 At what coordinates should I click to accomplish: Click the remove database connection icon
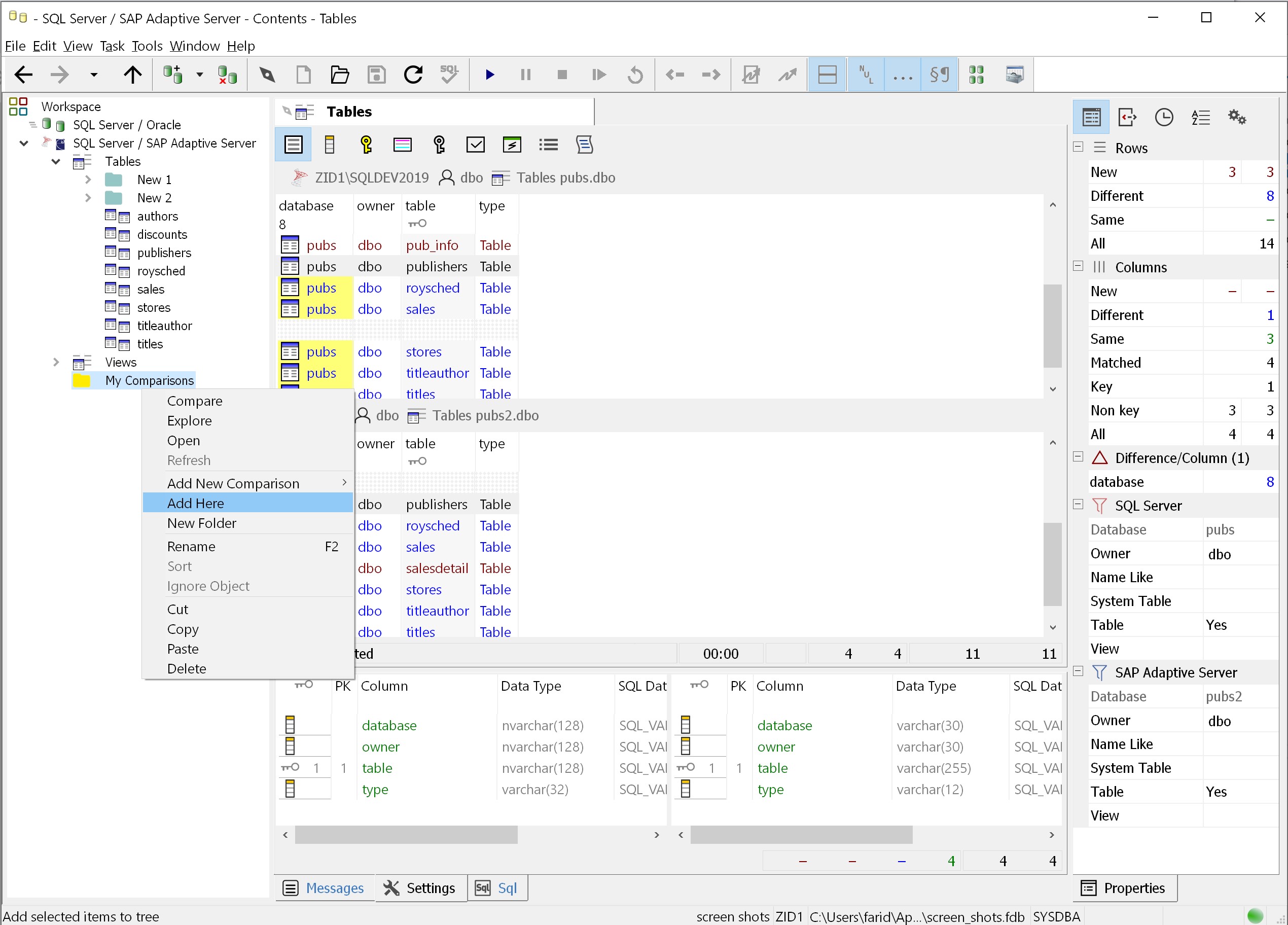227,75
